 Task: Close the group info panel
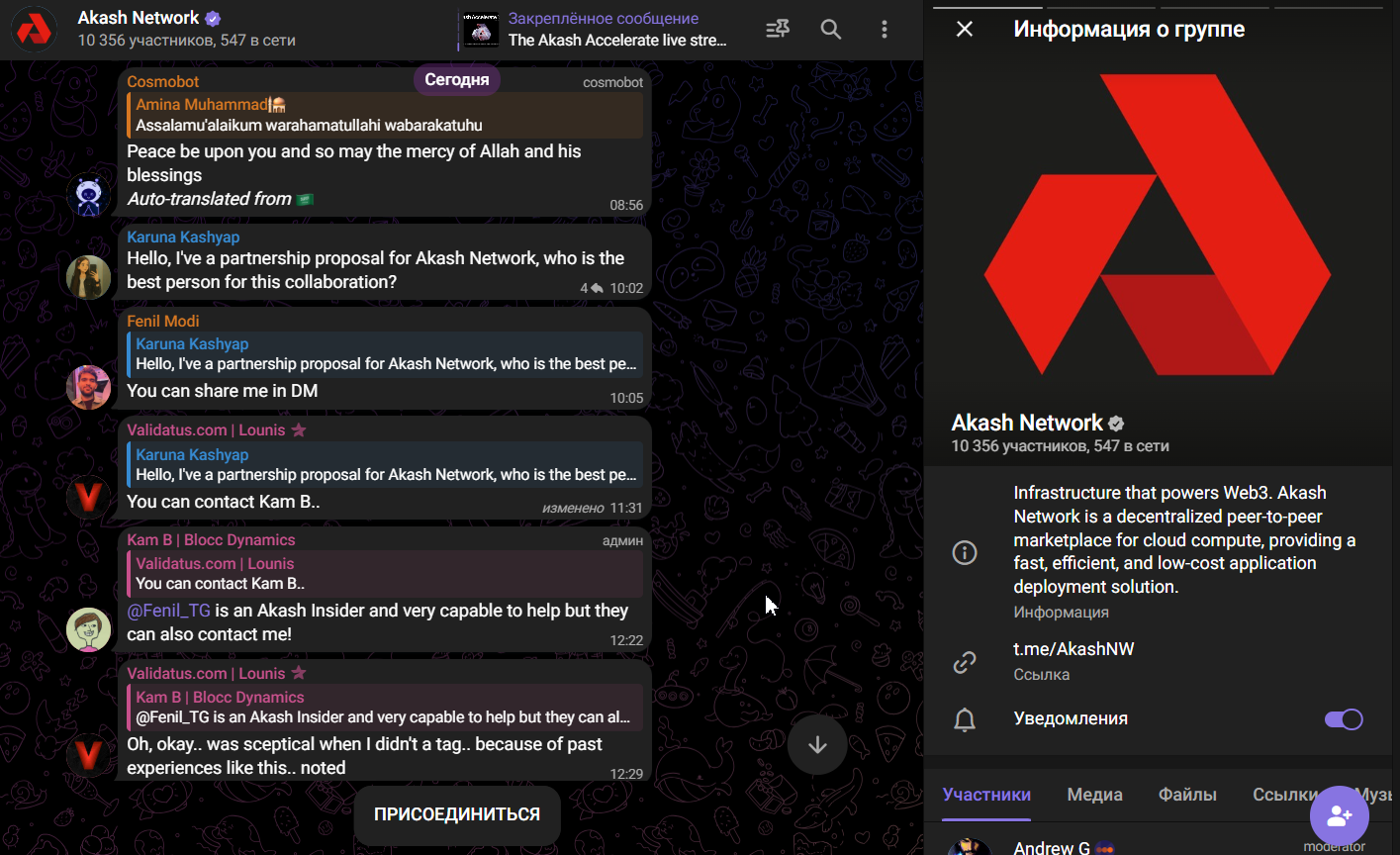click(965, 29)
